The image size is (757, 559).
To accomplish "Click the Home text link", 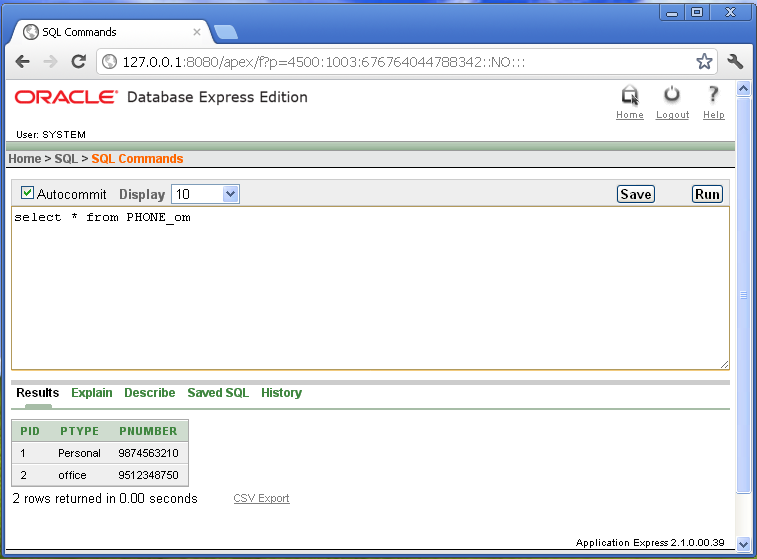I will 630,115.
